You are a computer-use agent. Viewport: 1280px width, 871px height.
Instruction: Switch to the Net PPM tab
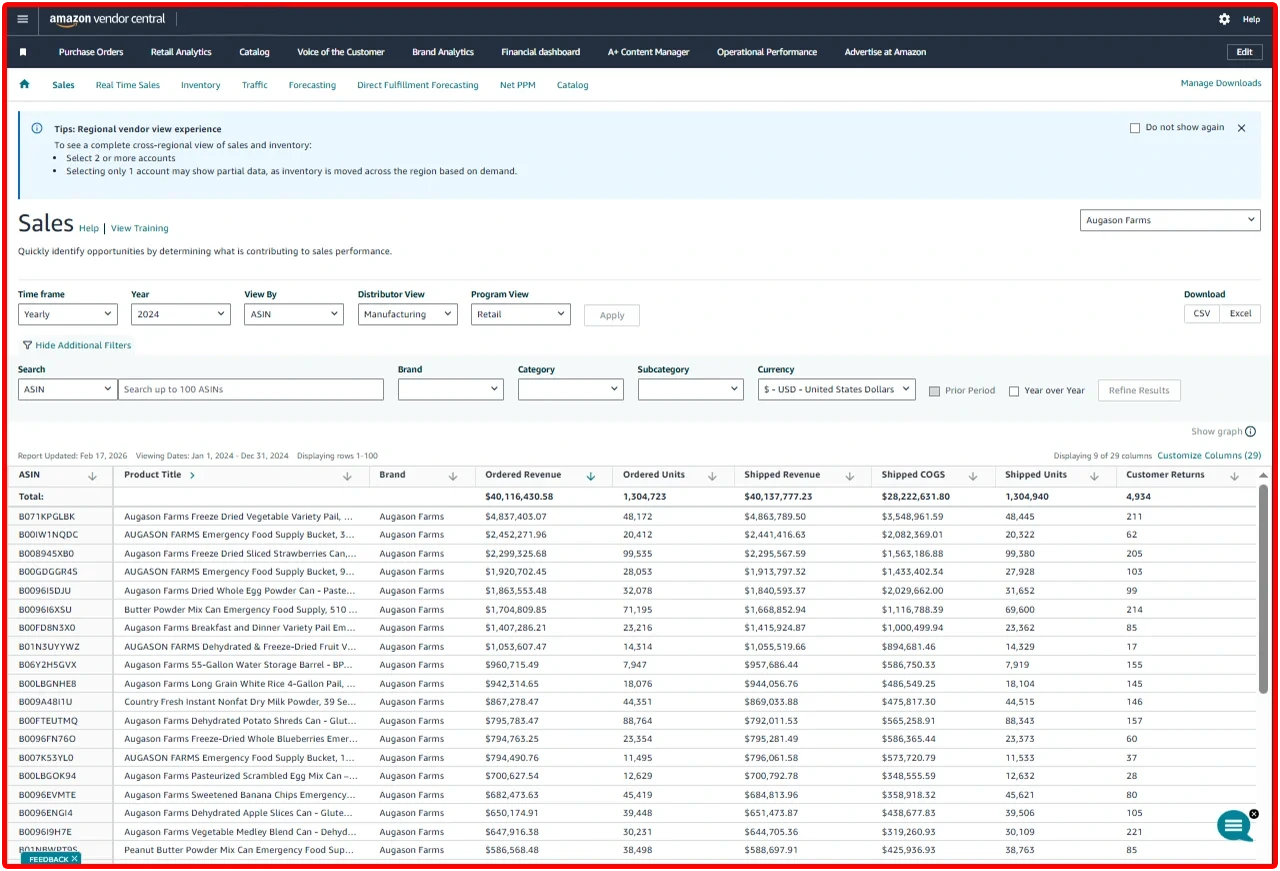point(518,85)
